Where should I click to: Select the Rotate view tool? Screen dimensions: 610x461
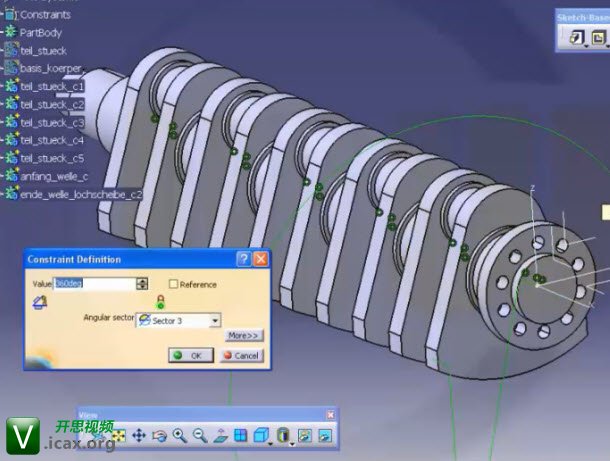(x=159, y=436)
